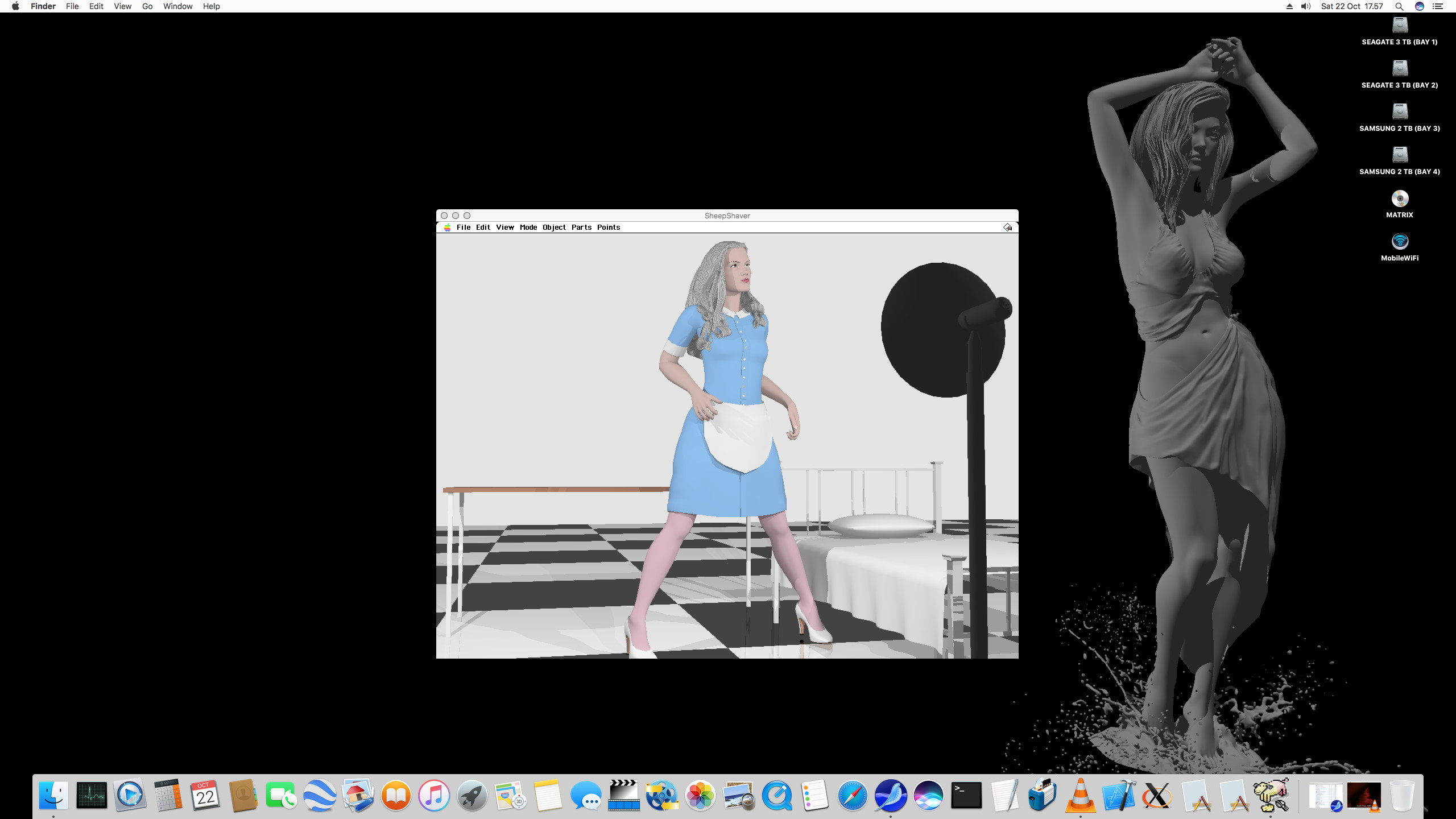Open Spotlight search in menu bar
1456x819 pixels.
[1399, 6]
